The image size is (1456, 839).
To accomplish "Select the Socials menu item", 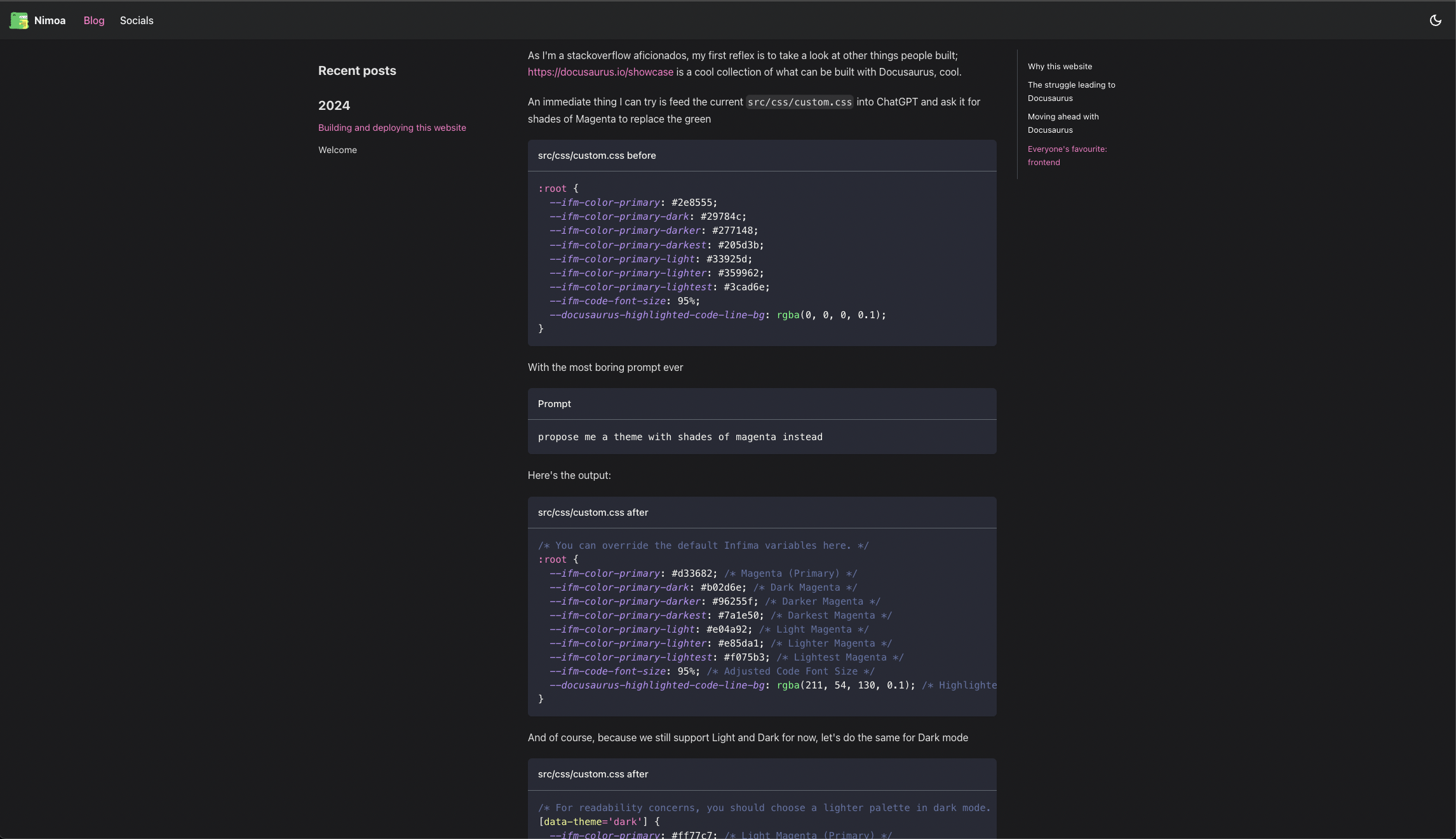I will pos(136,20).
